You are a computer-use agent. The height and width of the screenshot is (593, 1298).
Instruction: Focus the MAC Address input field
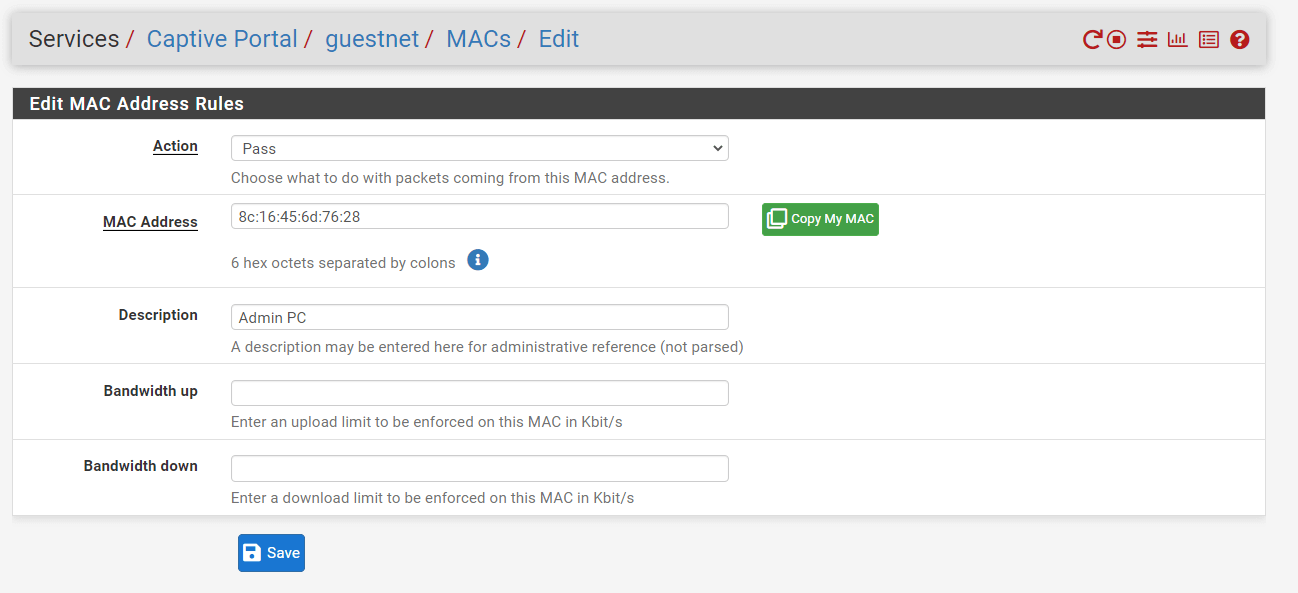[x=480, y=216]
